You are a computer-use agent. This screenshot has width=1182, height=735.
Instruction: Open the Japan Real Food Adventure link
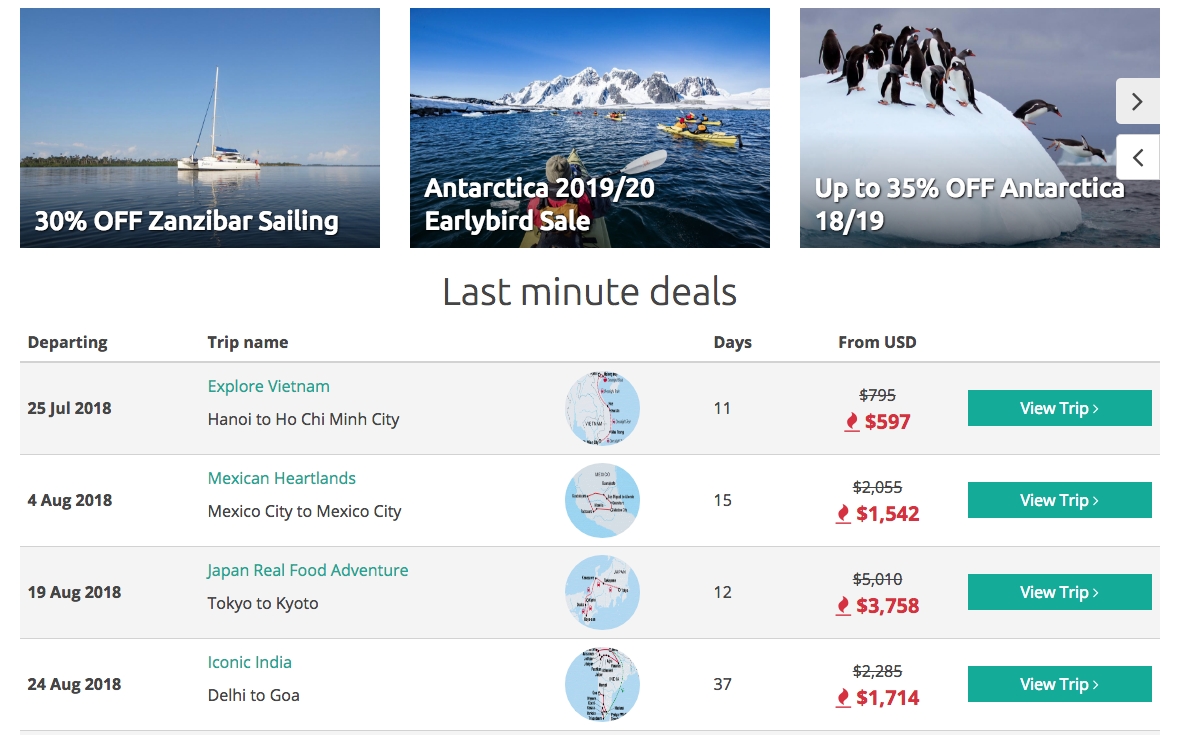click(x=307, y=570)
